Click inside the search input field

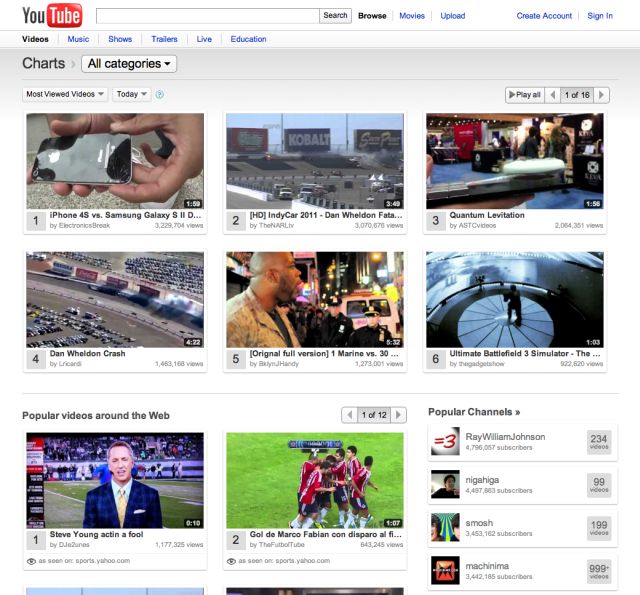(x=208, y=16)
